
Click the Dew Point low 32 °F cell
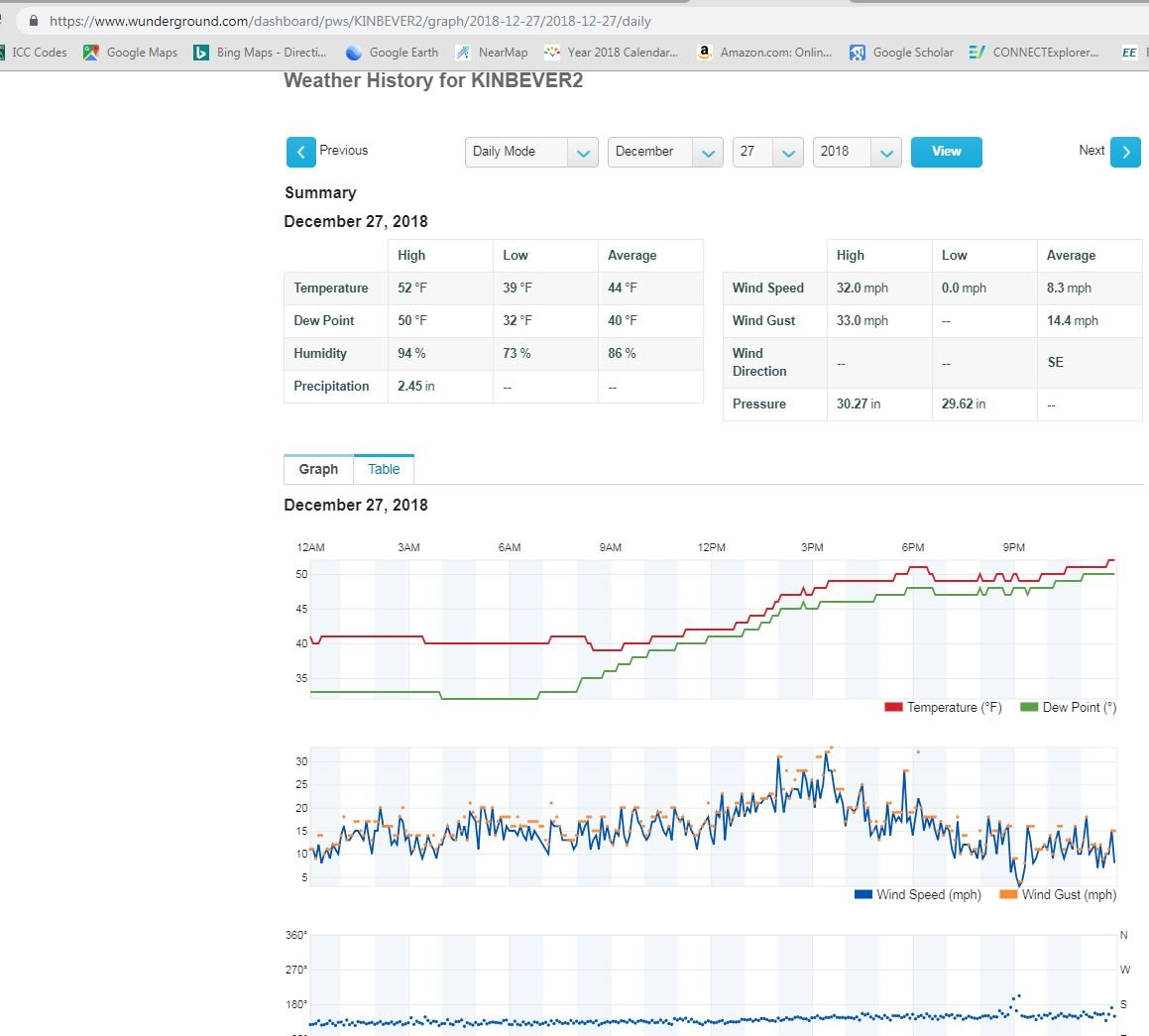[x=545, y=321]
